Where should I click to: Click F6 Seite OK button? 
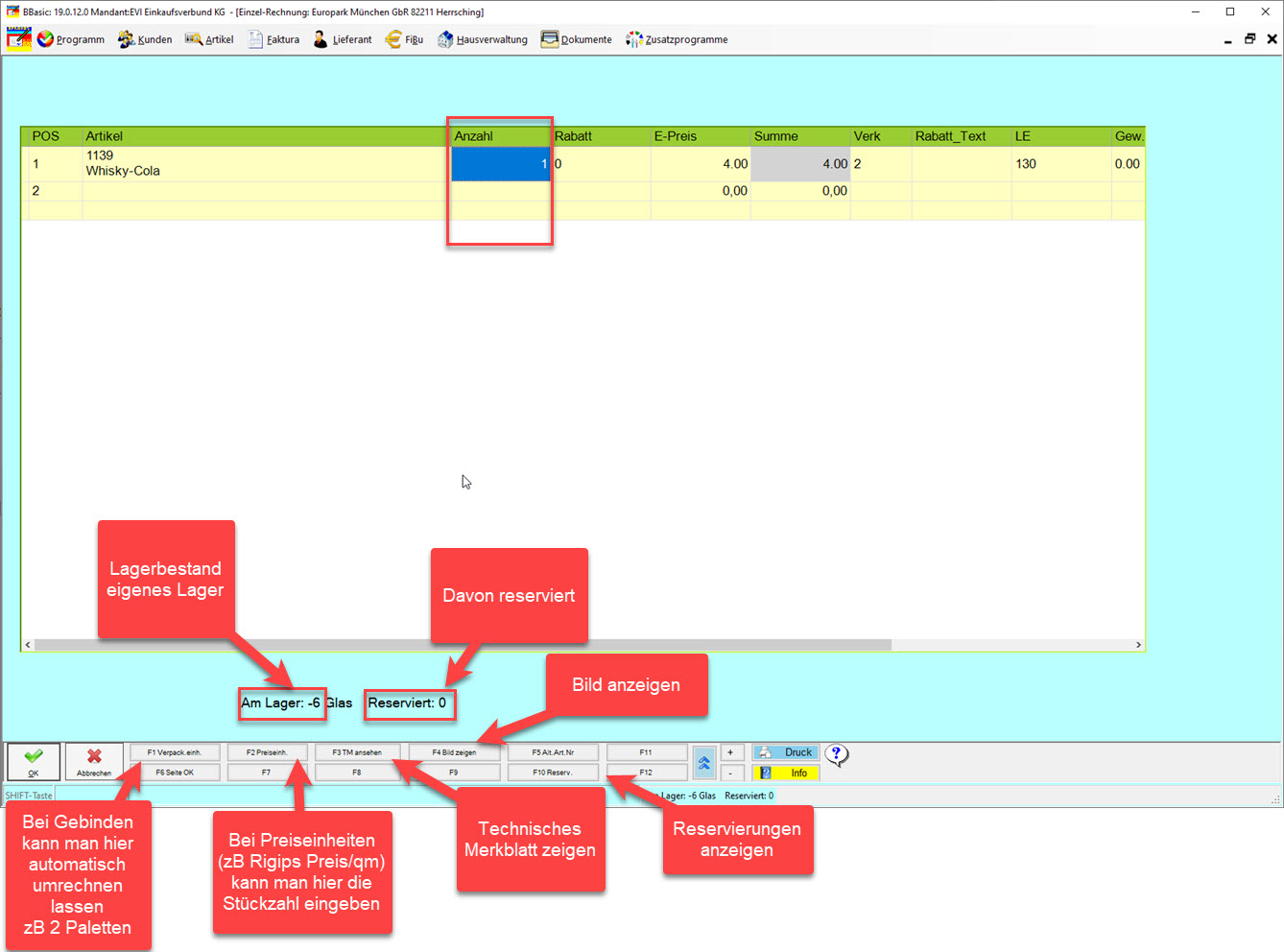click(x=175, y=773)
